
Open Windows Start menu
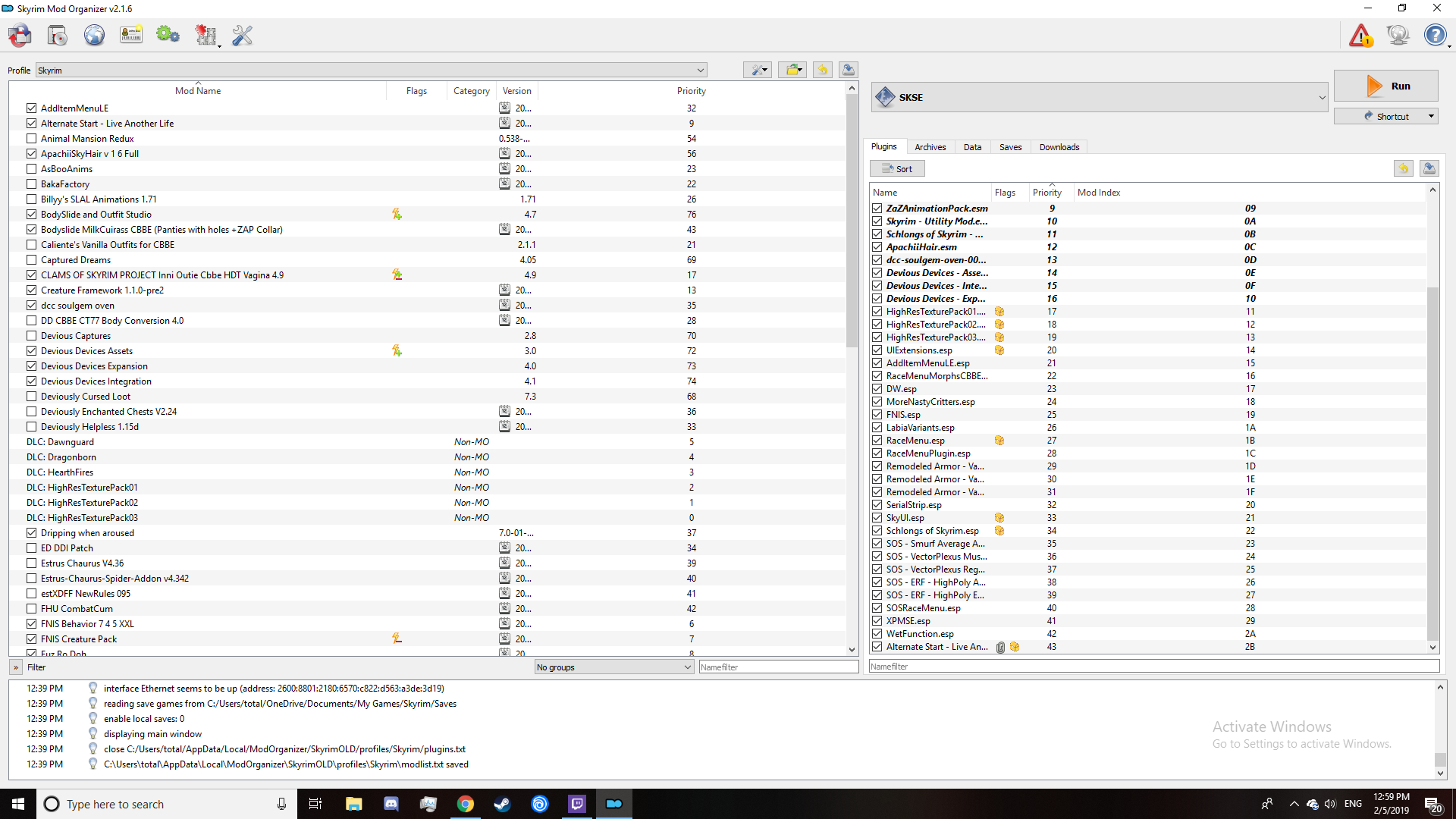click(x=18, y=804)
